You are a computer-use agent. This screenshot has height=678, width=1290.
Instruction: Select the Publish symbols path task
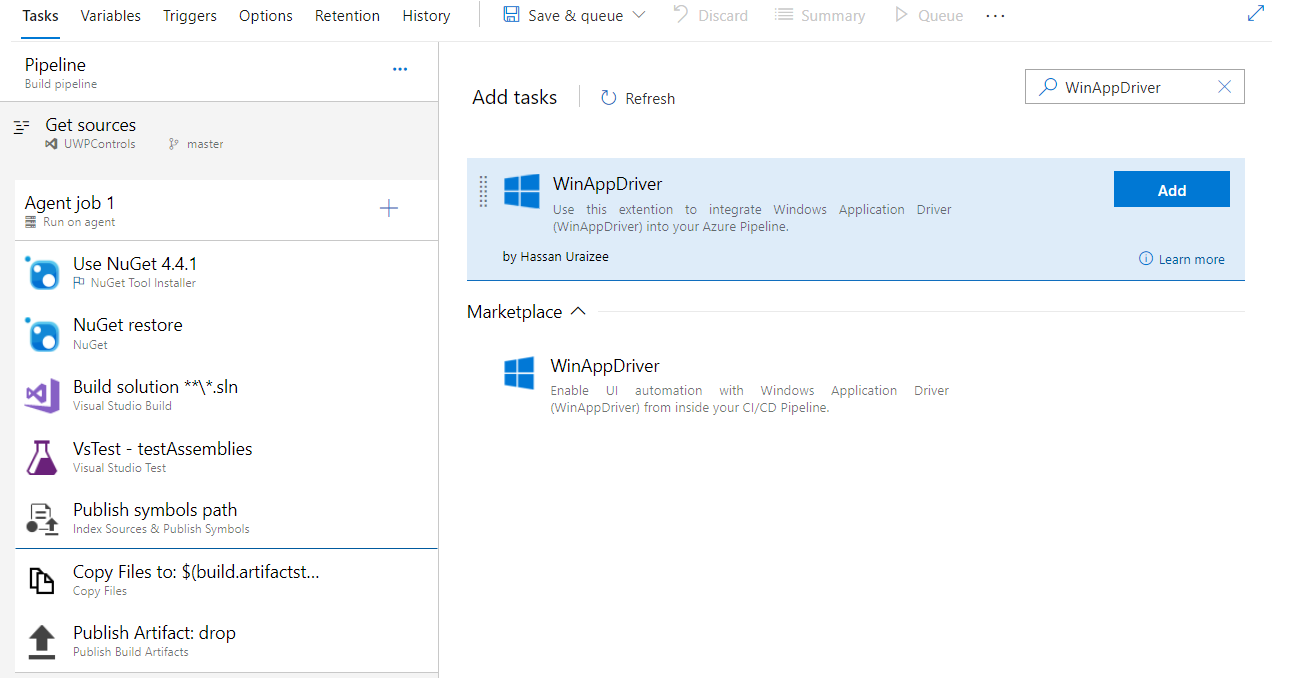pos(227,518)
